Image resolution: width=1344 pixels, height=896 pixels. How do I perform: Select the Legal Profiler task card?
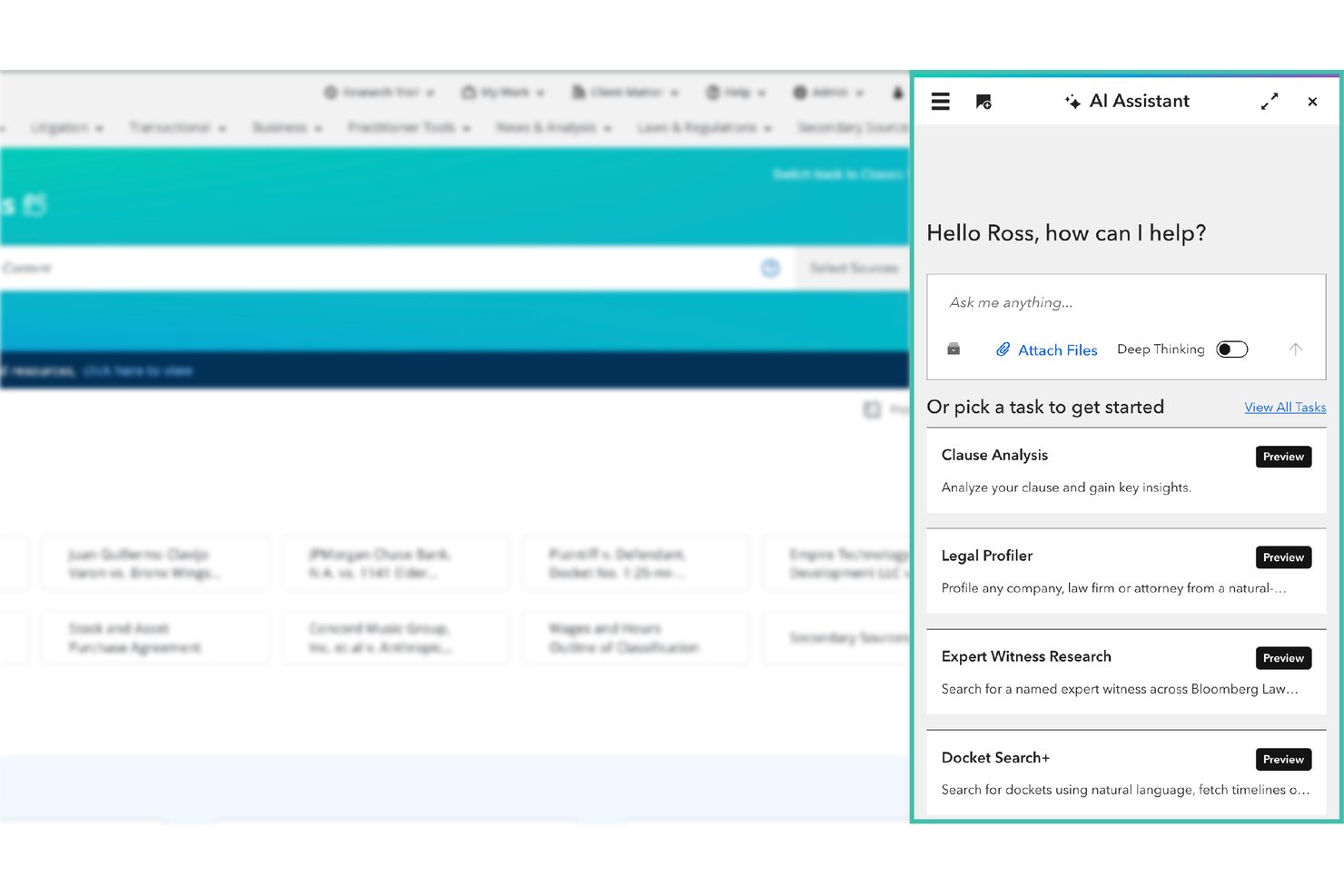click(x=1126, y=571)
